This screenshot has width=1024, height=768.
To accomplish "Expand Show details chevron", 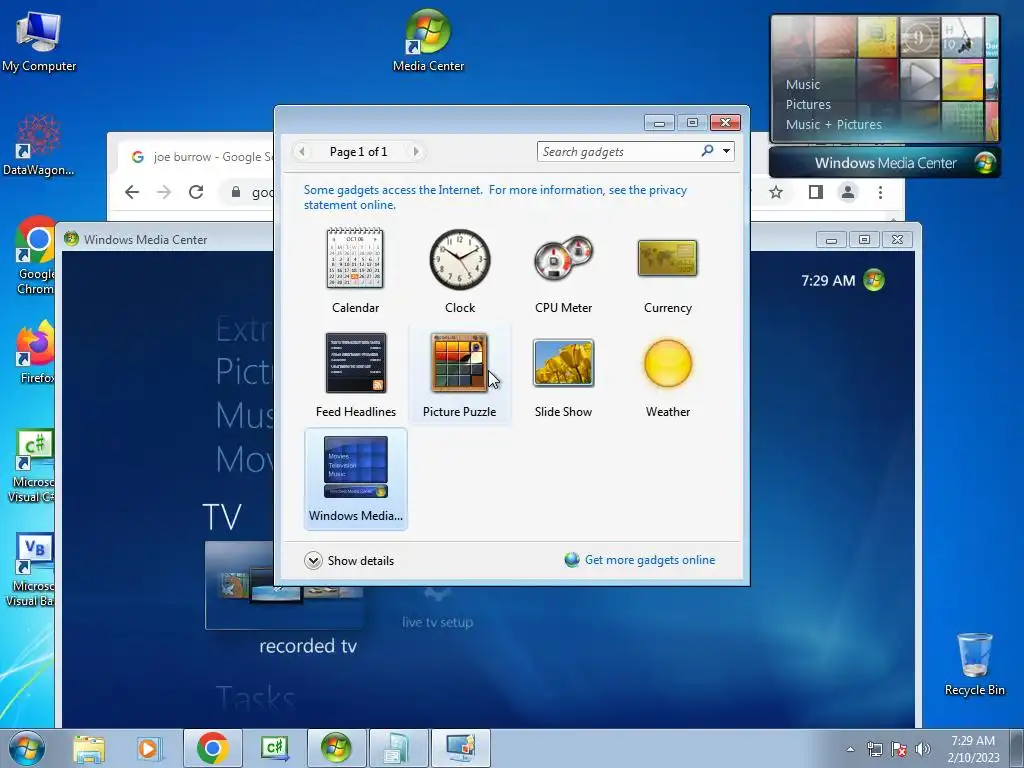I will click(x=313, y=560).
